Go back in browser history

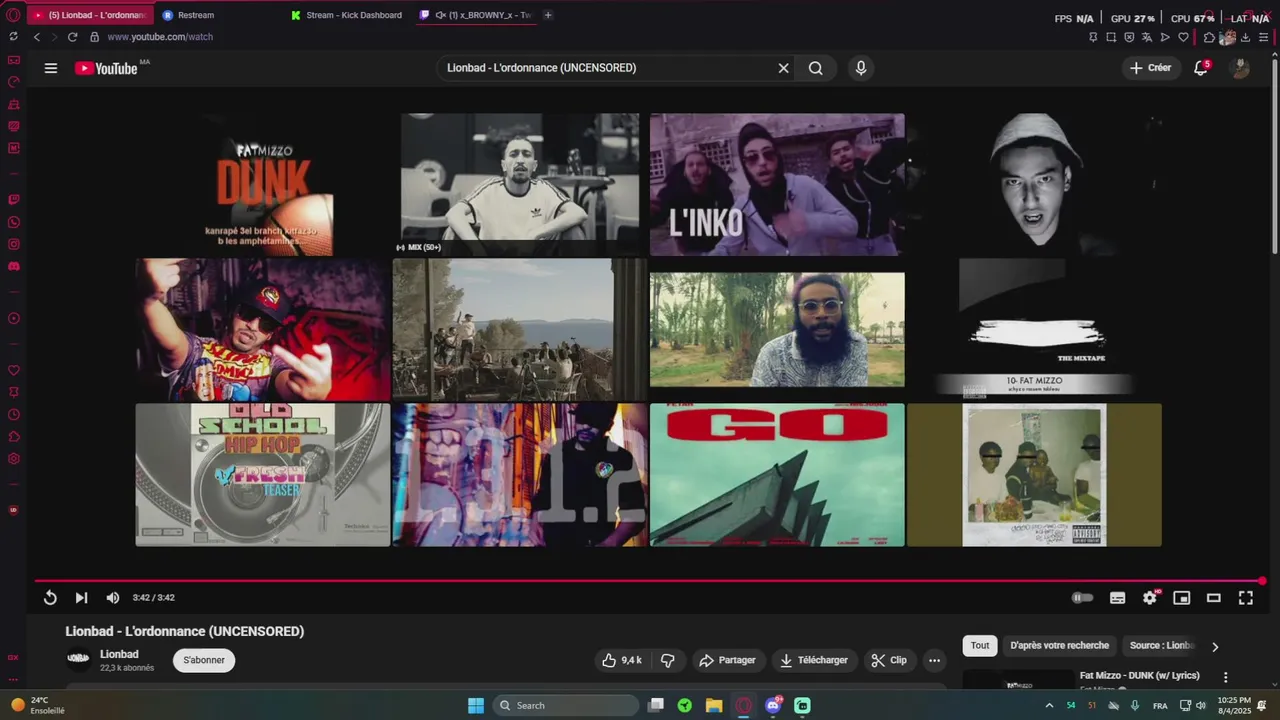[x=37, y=37]
